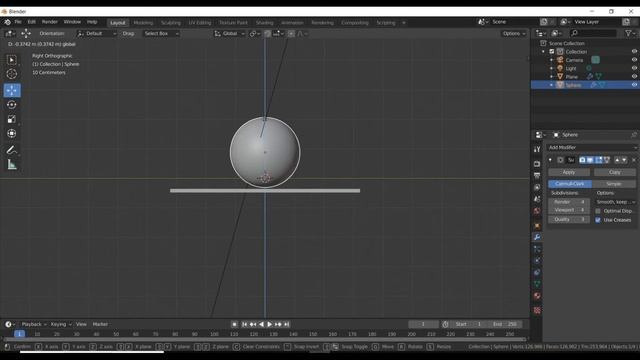This screenshot has width=640, height=360.
Task: Toggle modifier display in render (camera icon)
Action: [x=582, y=160]
